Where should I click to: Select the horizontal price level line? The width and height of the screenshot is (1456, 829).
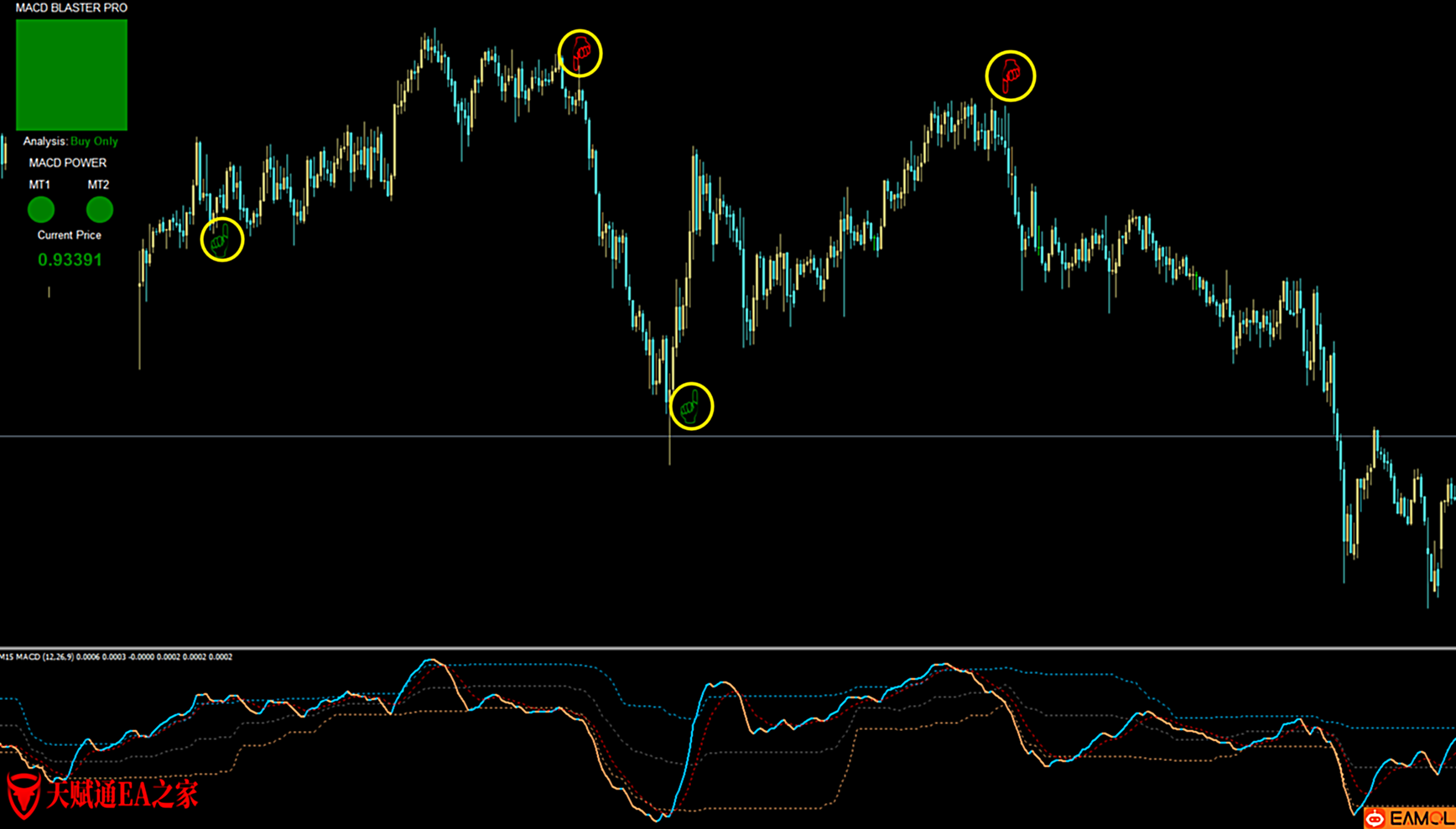pos(335,436)
